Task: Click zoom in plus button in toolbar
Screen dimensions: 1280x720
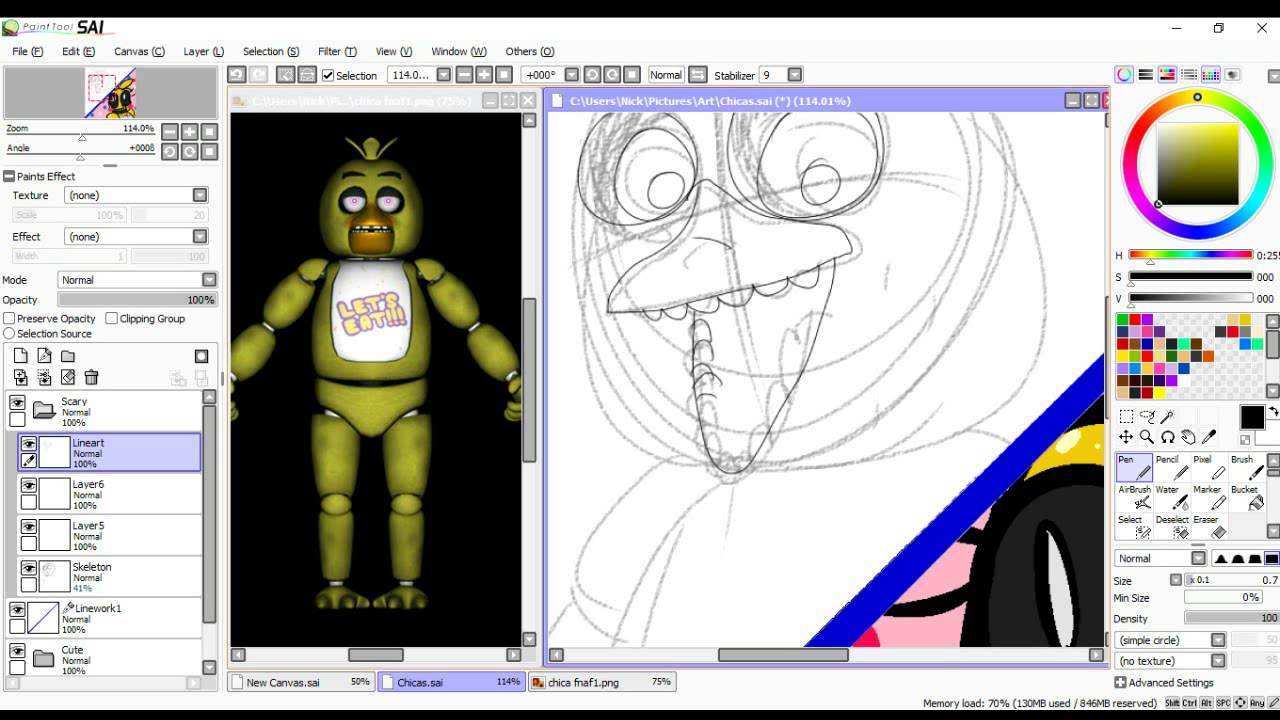Action: pyautogui.click(x=484, y=75)
